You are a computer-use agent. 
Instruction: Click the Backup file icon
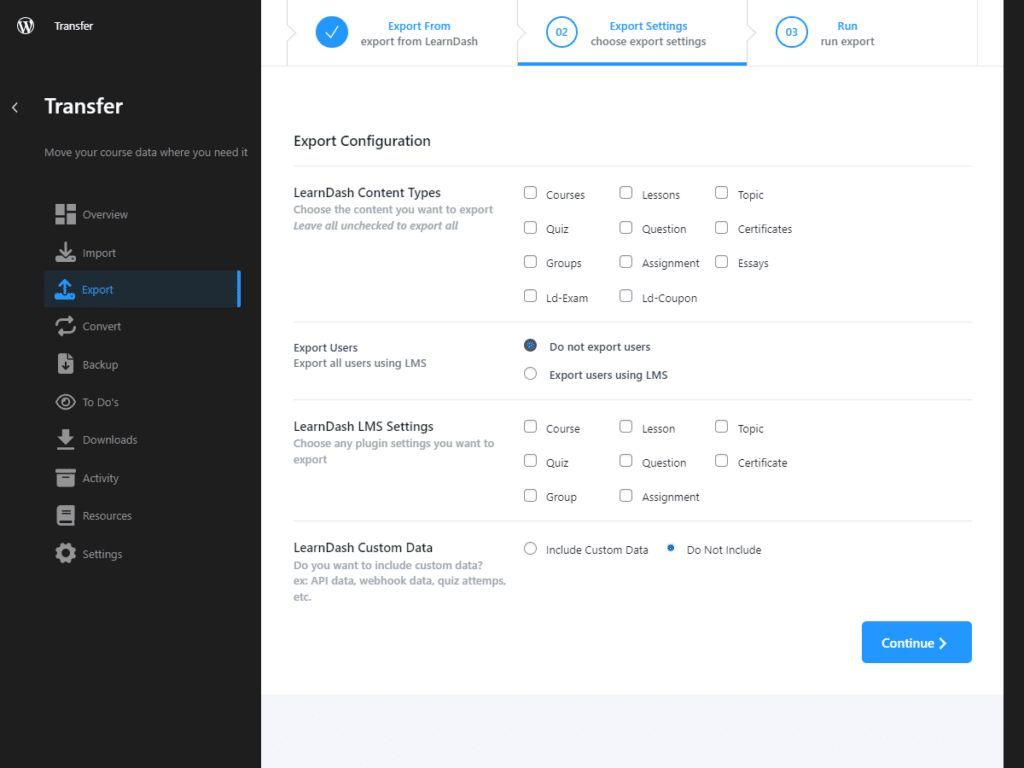65,364
